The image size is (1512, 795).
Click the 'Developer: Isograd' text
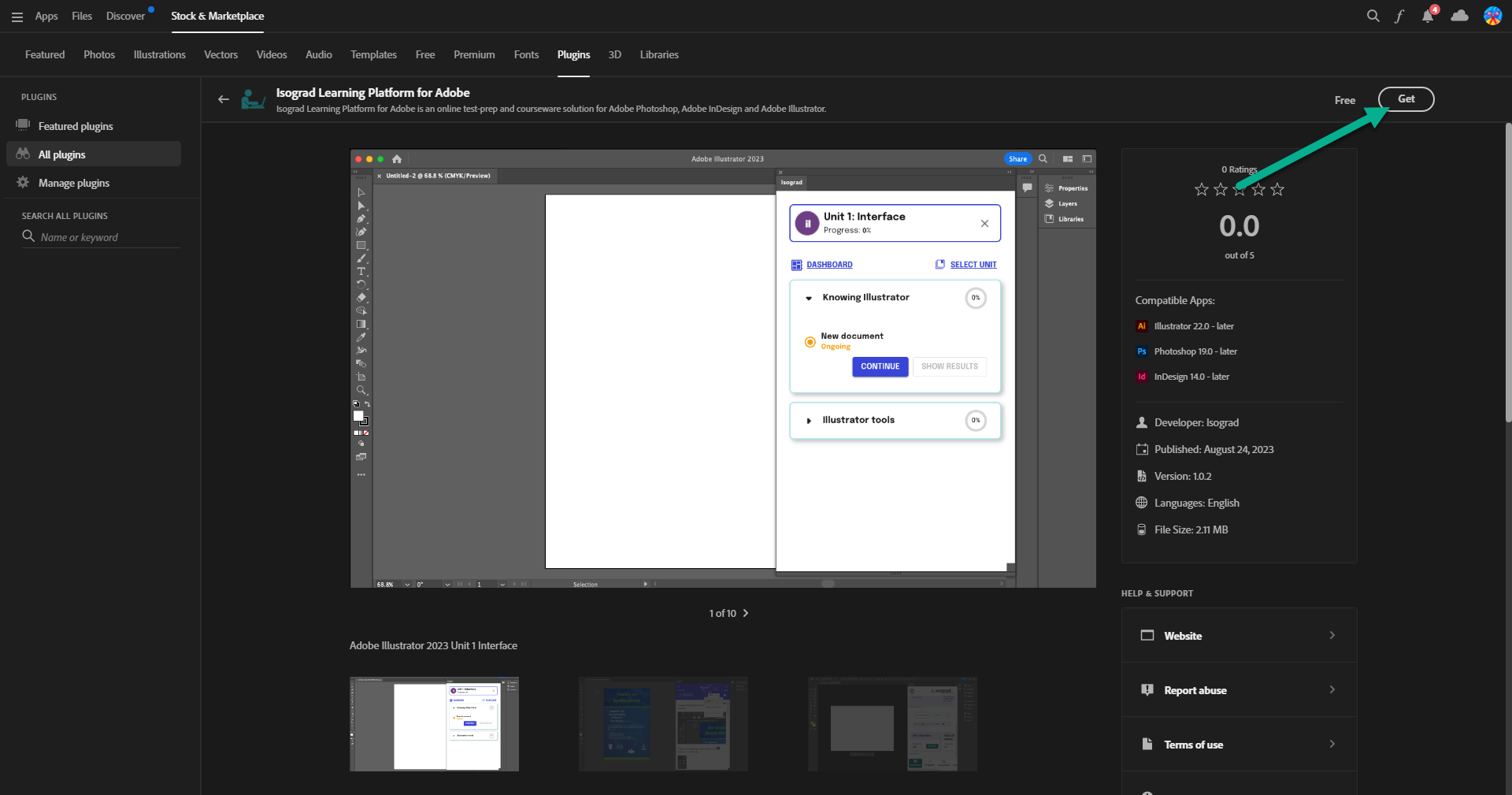coord(1196,422)
